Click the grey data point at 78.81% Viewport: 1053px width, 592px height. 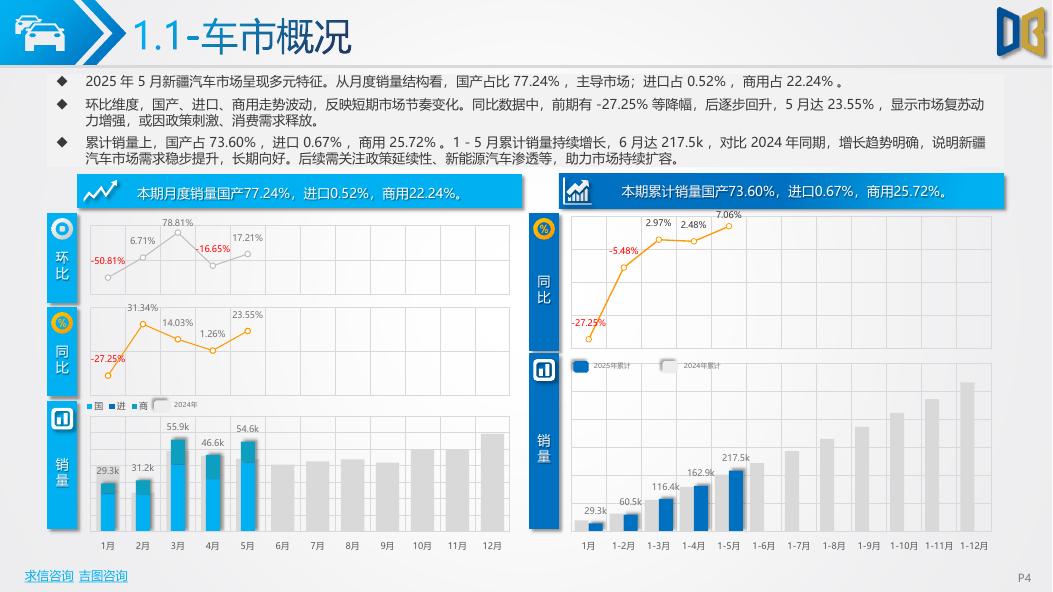177,233
